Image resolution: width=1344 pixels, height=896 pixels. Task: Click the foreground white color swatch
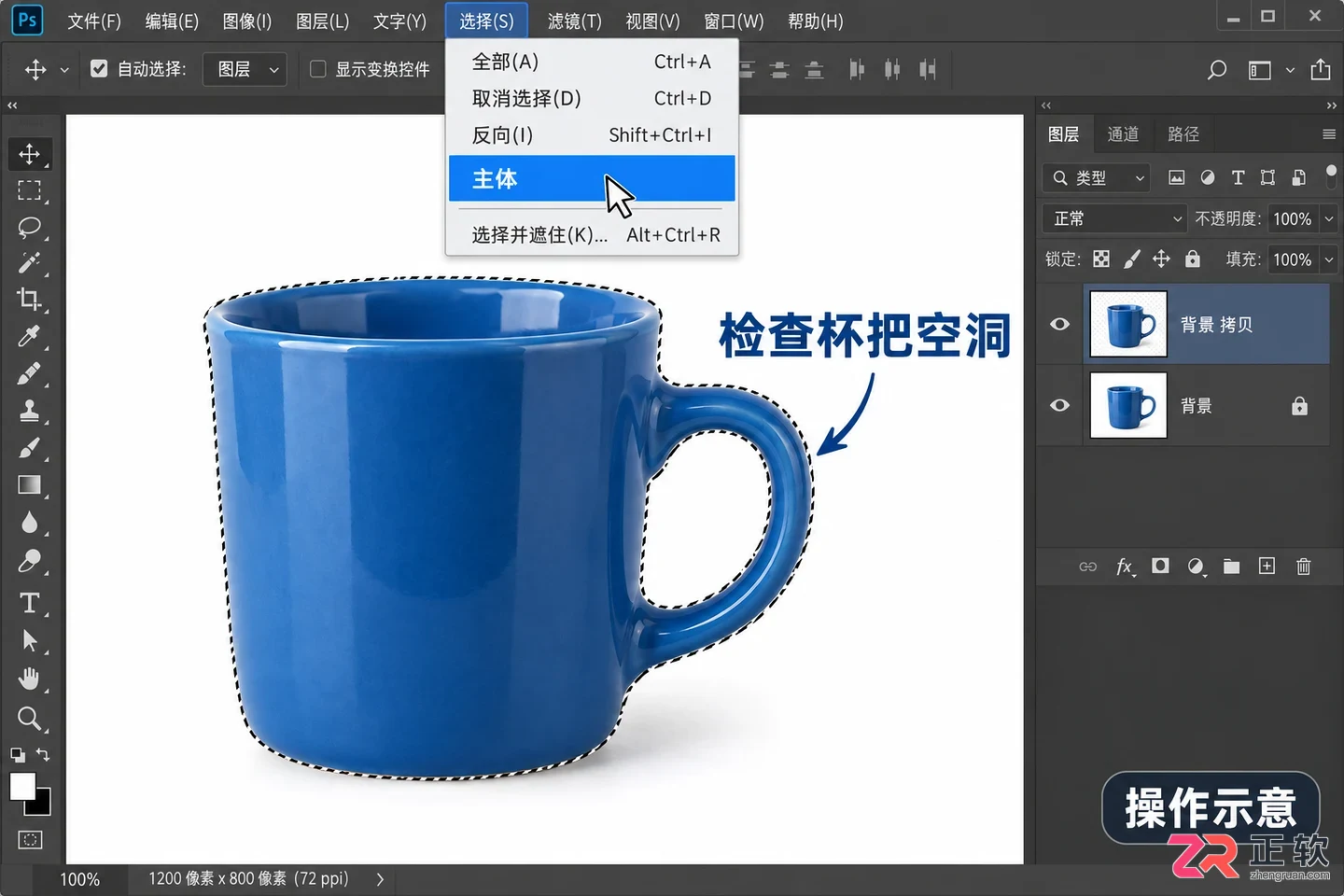[x=22, y=786]
